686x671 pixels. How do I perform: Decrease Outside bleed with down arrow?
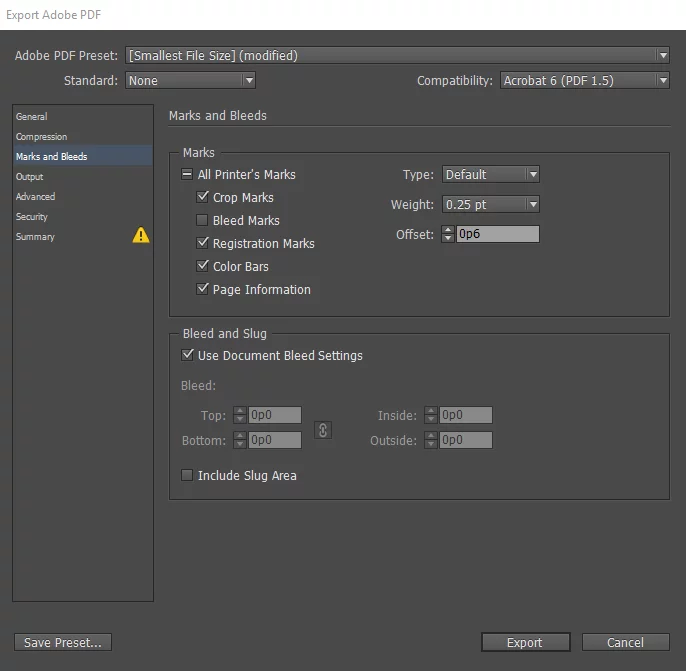point(431,444)
